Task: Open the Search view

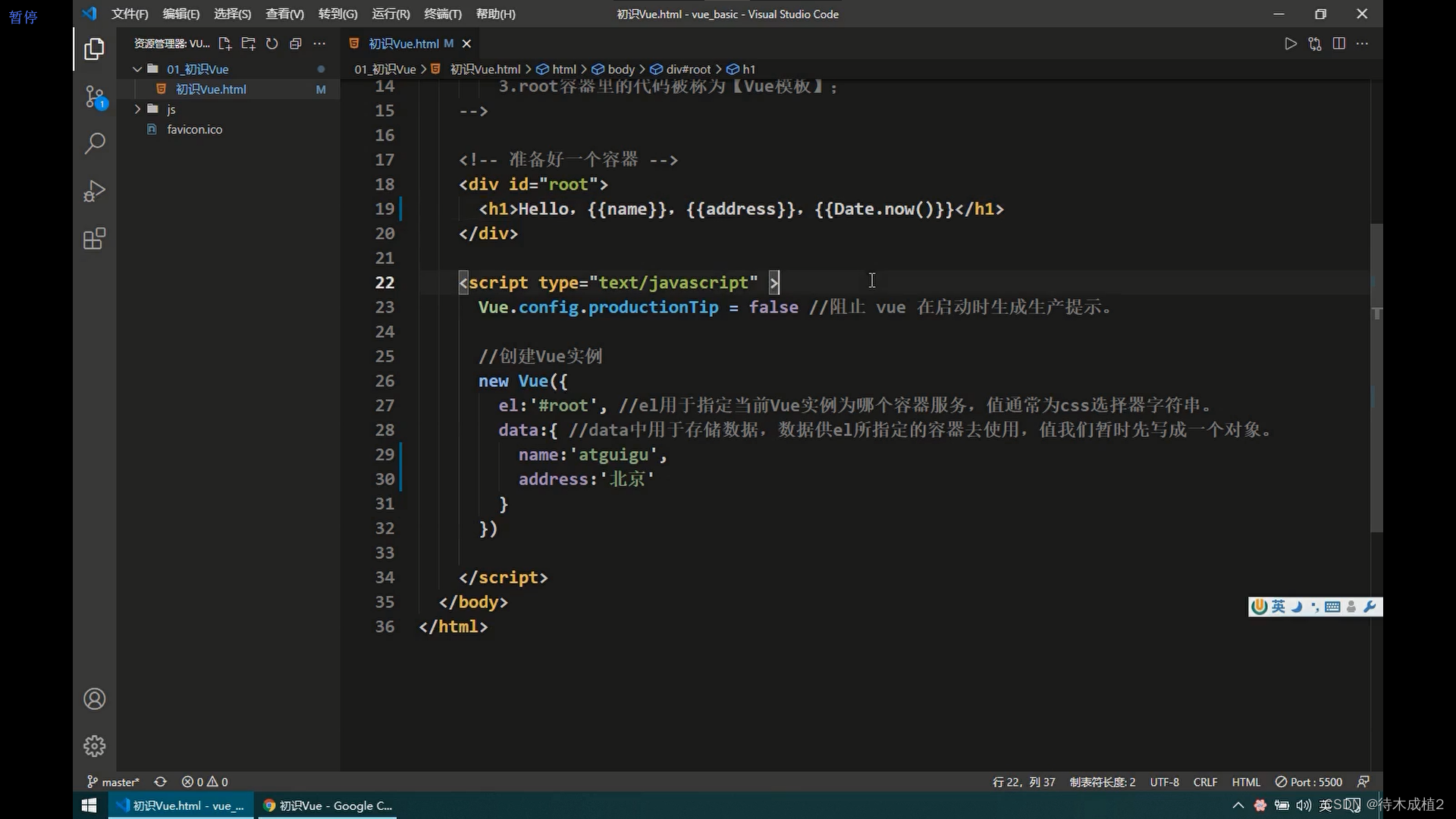Action: pyautogui.click(x=94, y=143)
